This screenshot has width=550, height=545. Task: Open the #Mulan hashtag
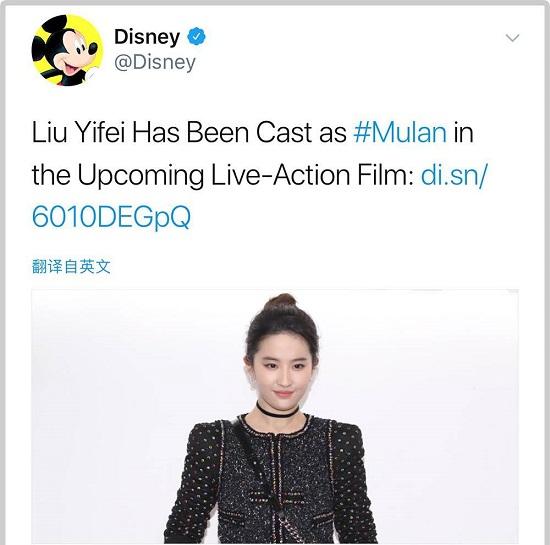(400, 132)
